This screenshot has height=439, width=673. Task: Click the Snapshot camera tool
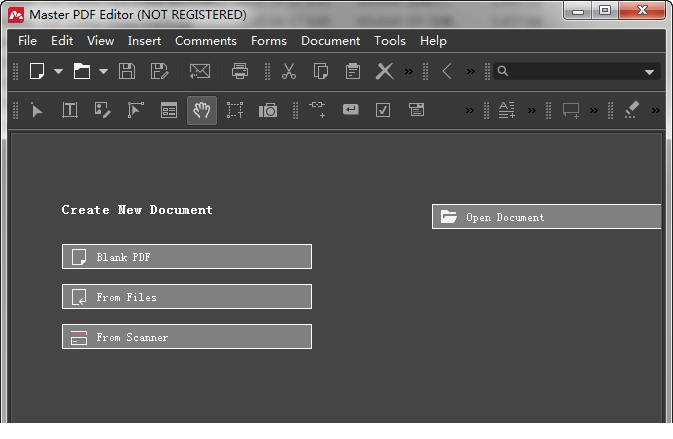[268, 110]
